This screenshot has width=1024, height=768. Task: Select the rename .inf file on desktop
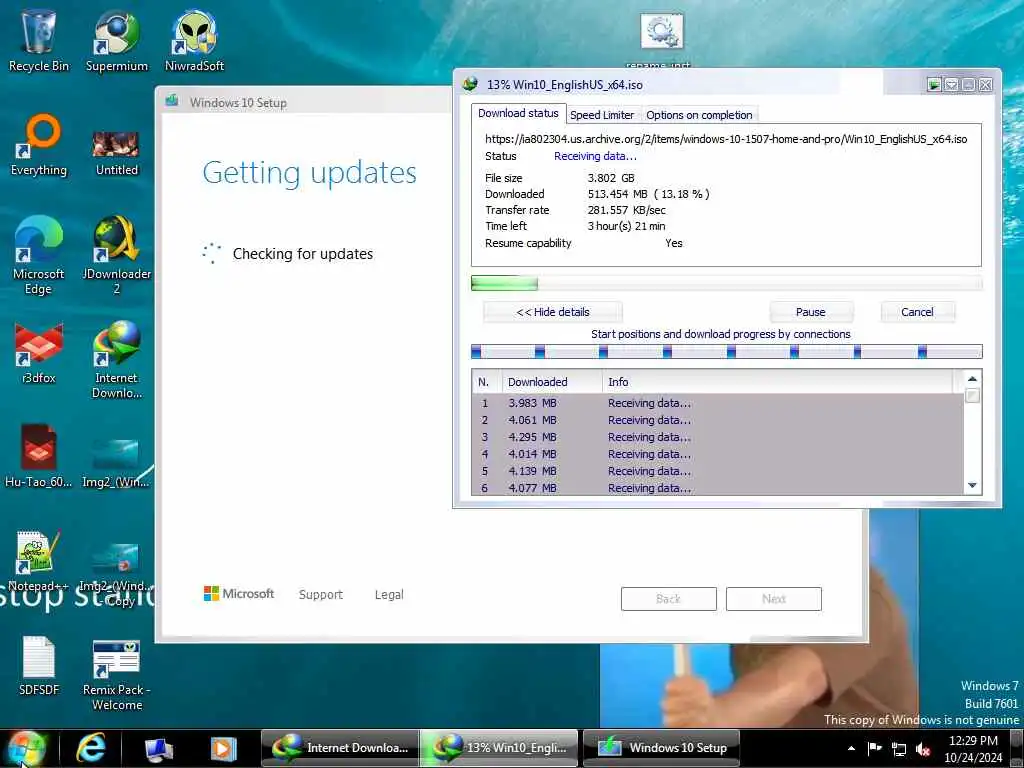click(x=661, y=40)
